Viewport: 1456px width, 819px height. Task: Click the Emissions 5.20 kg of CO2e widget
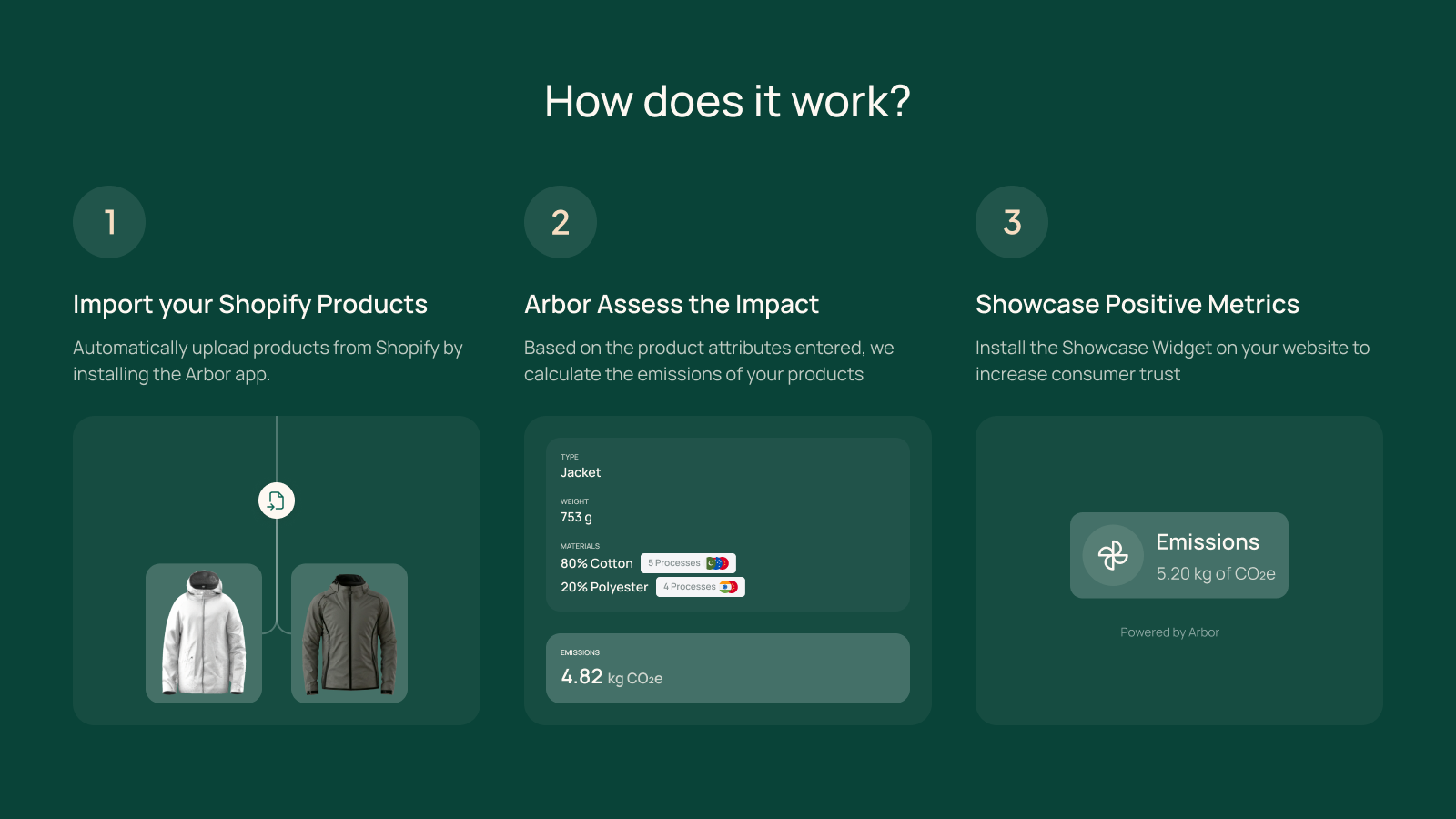click(x=1179, y=555)
